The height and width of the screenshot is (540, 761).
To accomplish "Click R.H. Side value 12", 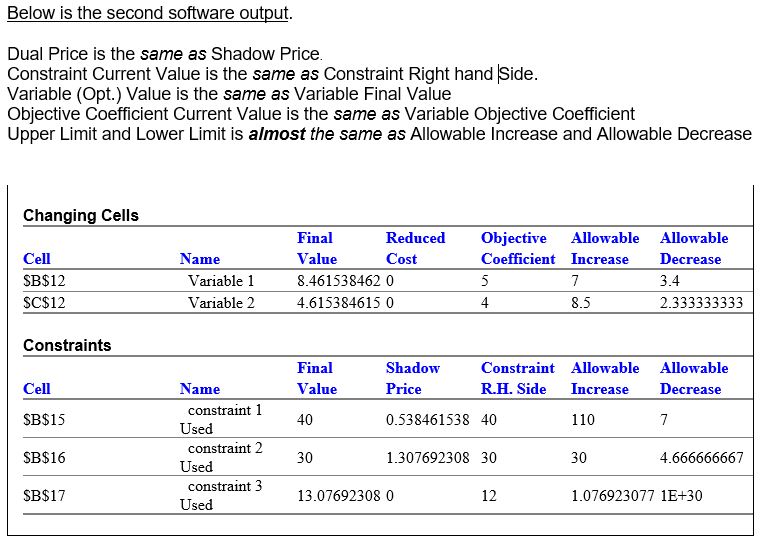I will (x=489, y=496).
